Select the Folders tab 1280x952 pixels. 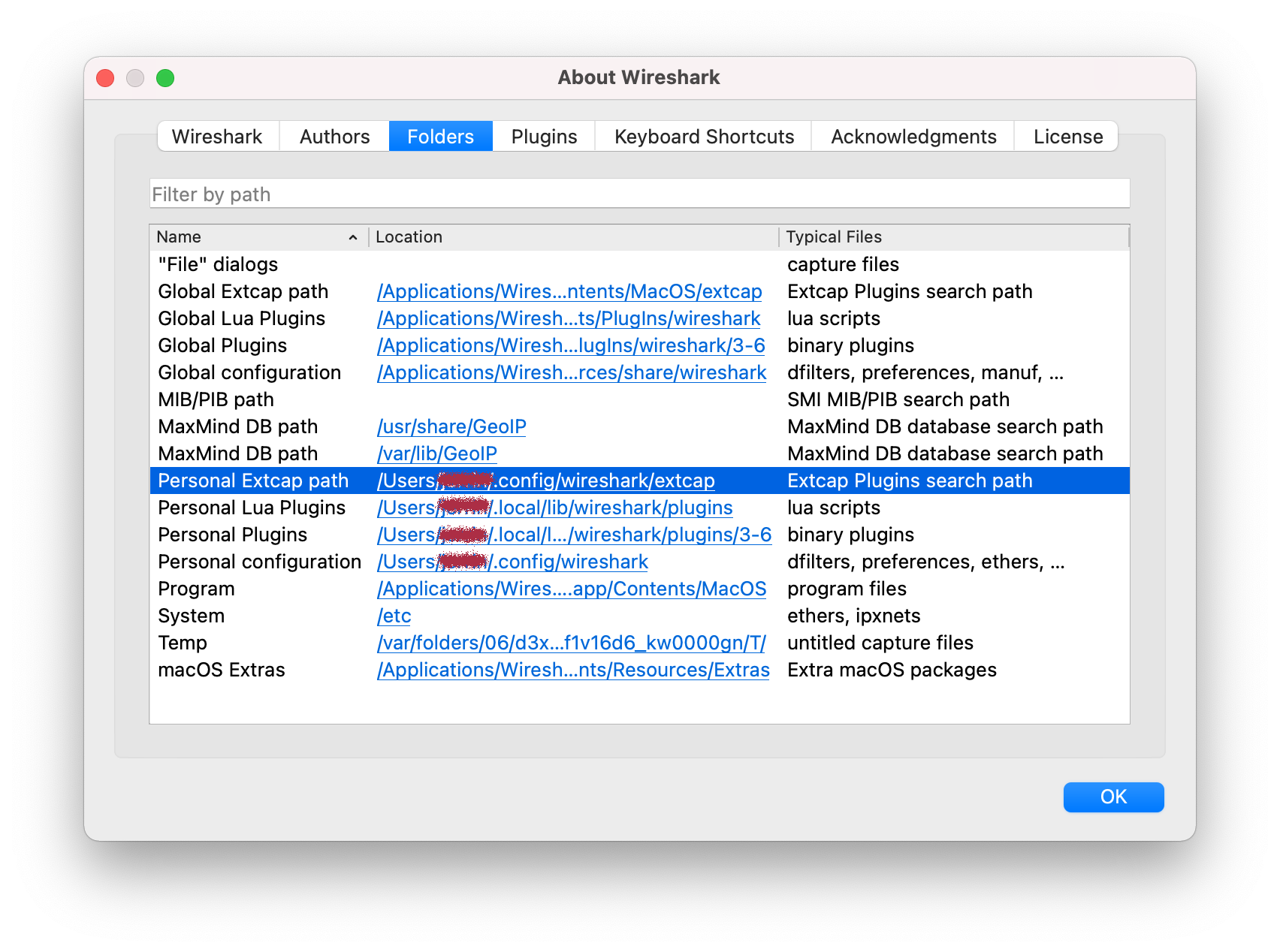point(441,137)
